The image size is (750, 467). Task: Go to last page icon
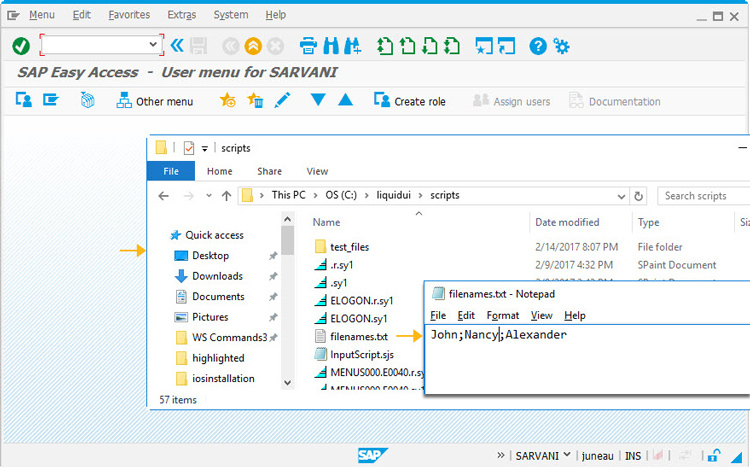tap(452, 46)
